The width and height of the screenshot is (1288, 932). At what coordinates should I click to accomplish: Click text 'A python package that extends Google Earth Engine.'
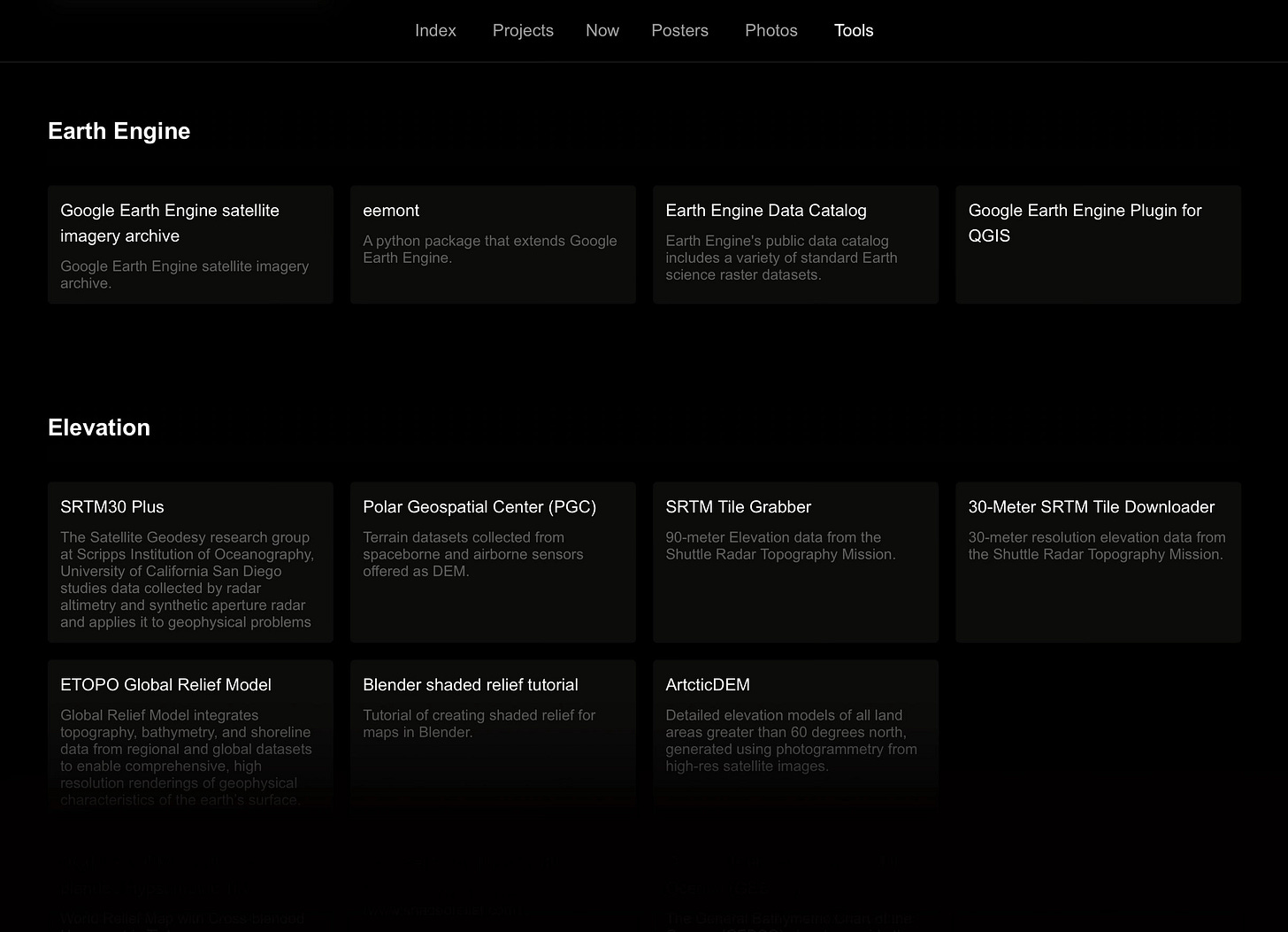click(490, 250)
